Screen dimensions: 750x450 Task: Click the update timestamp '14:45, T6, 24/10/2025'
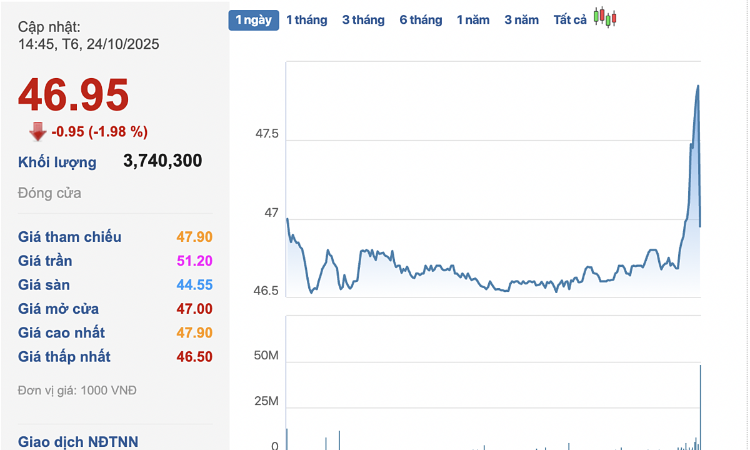click(x=88, y=44)
